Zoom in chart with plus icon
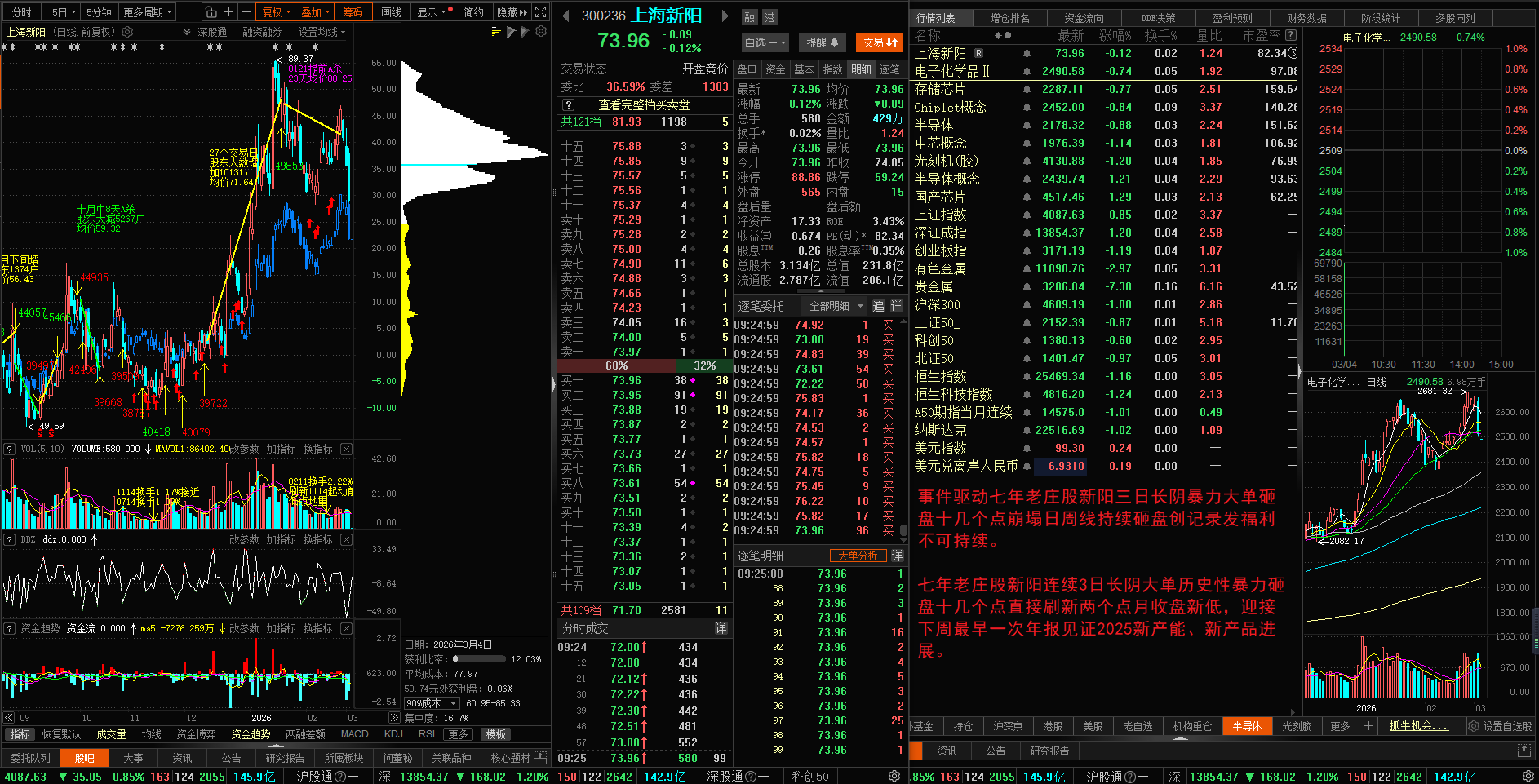This screenshot has width=1539, height=784. pos(228,12)
